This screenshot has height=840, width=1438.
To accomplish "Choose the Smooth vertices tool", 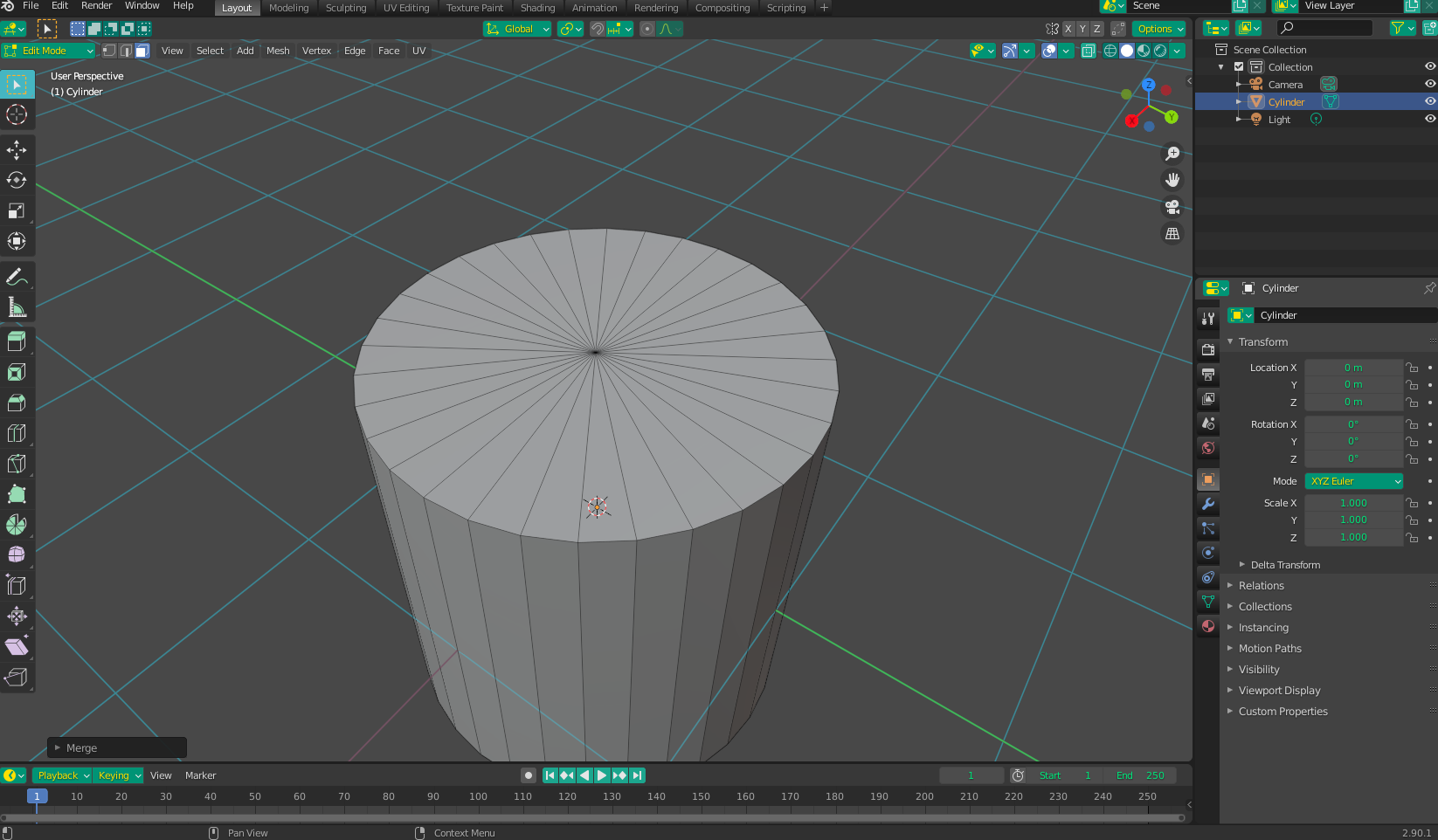I will (x=17, y=555).
